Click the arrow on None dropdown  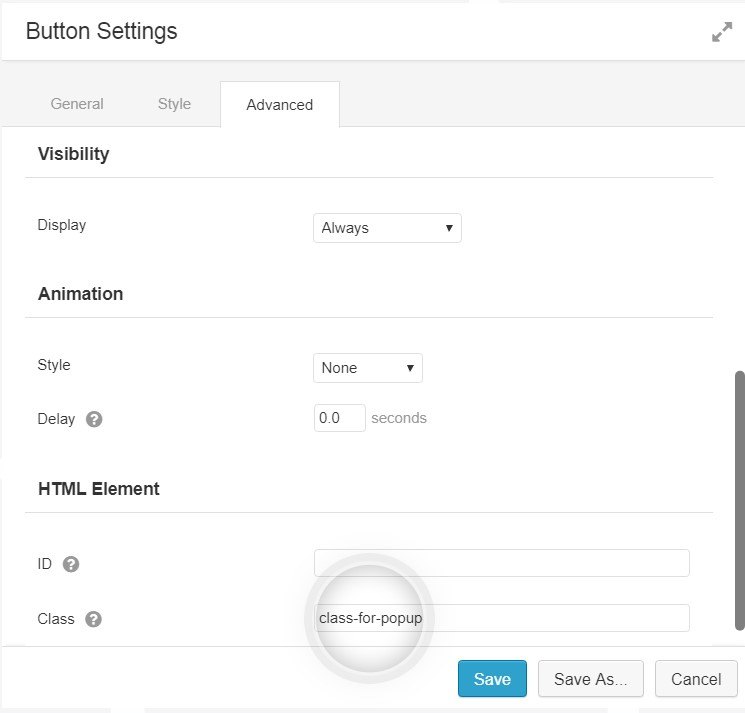[410, 368]
